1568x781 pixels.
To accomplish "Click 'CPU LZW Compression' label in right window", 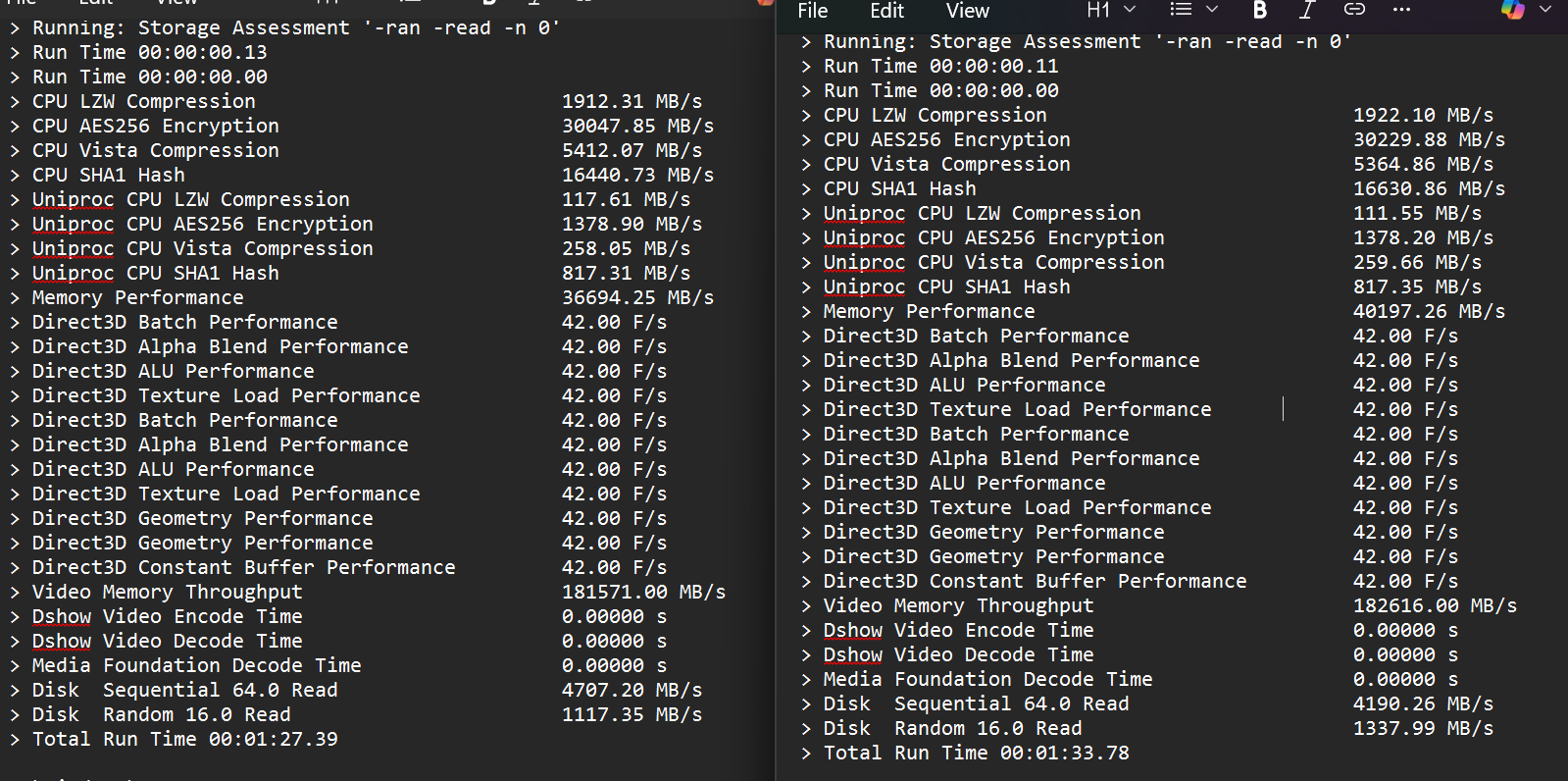I will point(935,115).
